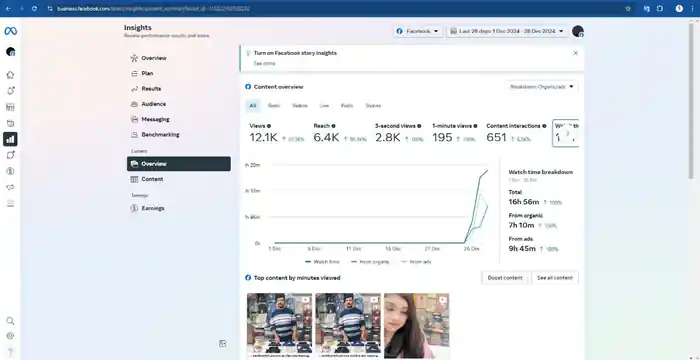Toggle the From ads legend entry
The height and width of the screenshot is (360, 700).
click(416, 262)
